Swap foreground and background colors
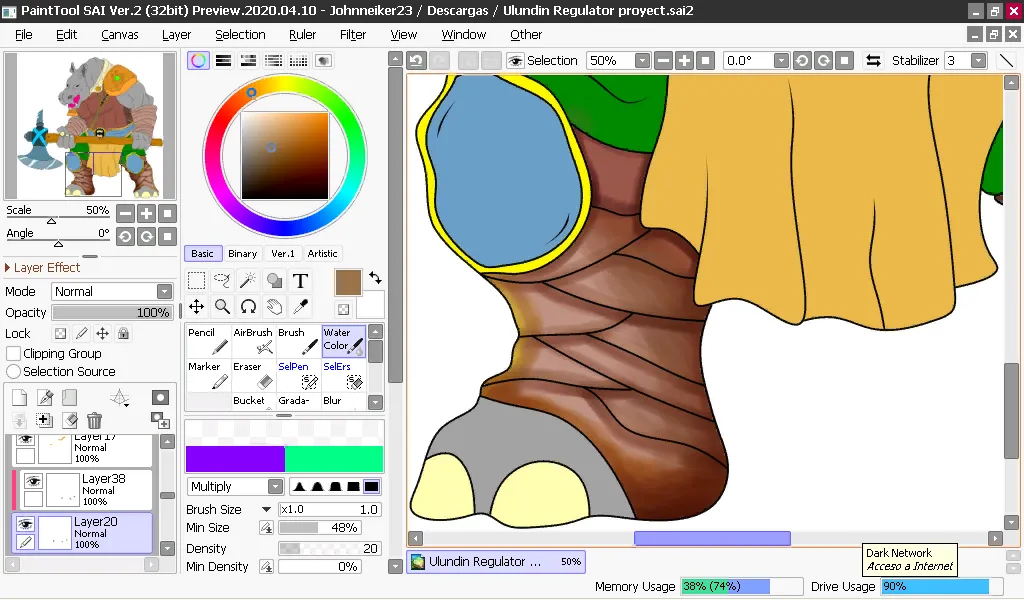1024x600 pixels. tap(376, 277)
